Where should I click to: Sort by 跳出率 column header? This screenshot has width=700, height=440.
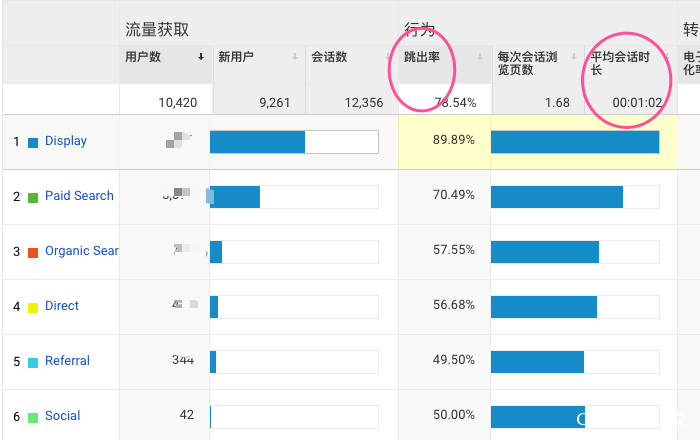[x=421, y=57]
